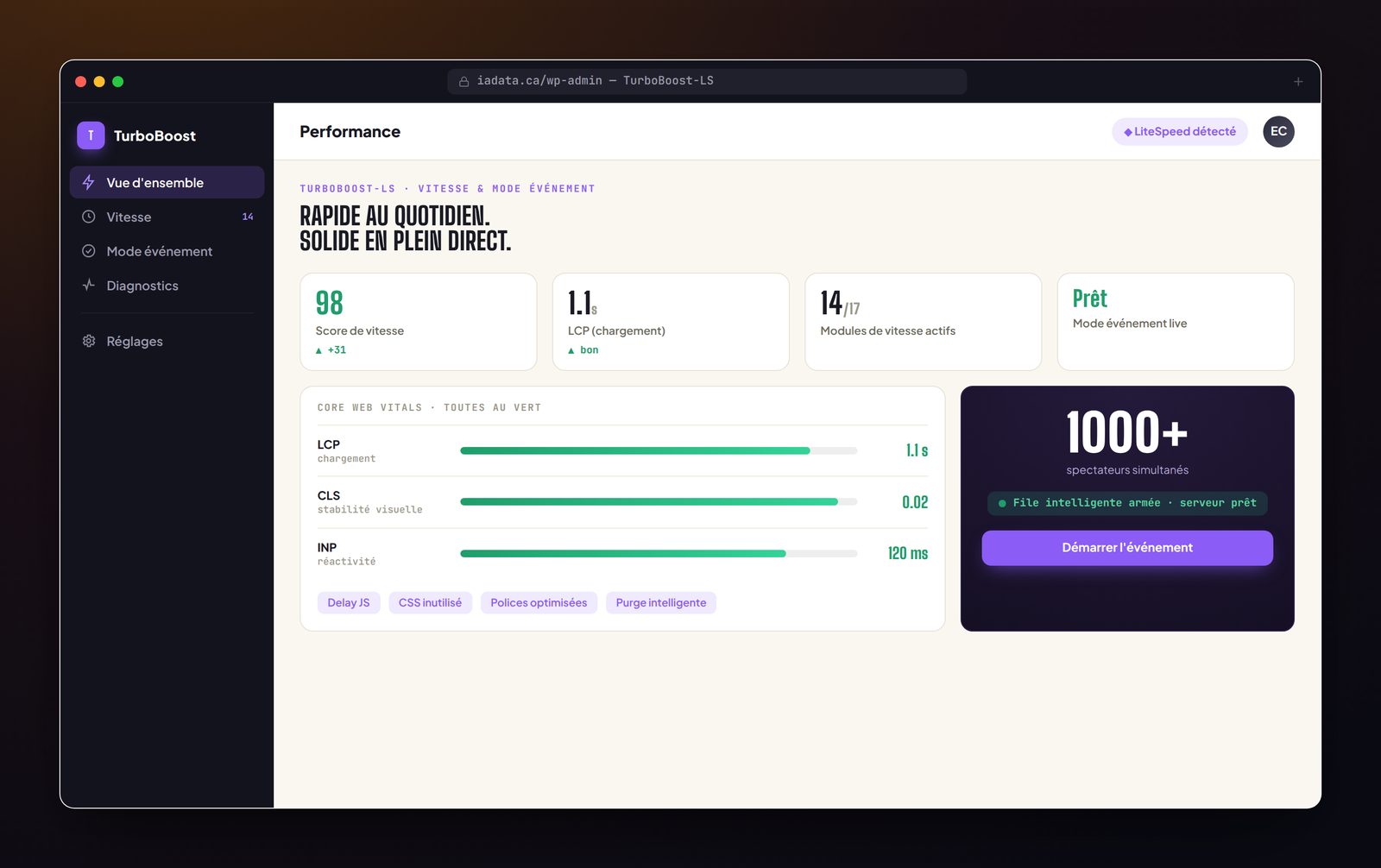Select the Purge intelligente chip
This screenshot has height=868, width=1381.
tap(661, 603)
